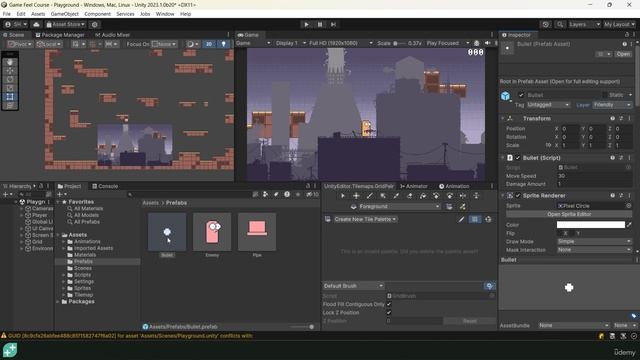The height and width of the screenshot is (360, 640).
Task: Click the Step frame button
Action: pos(333,24)
